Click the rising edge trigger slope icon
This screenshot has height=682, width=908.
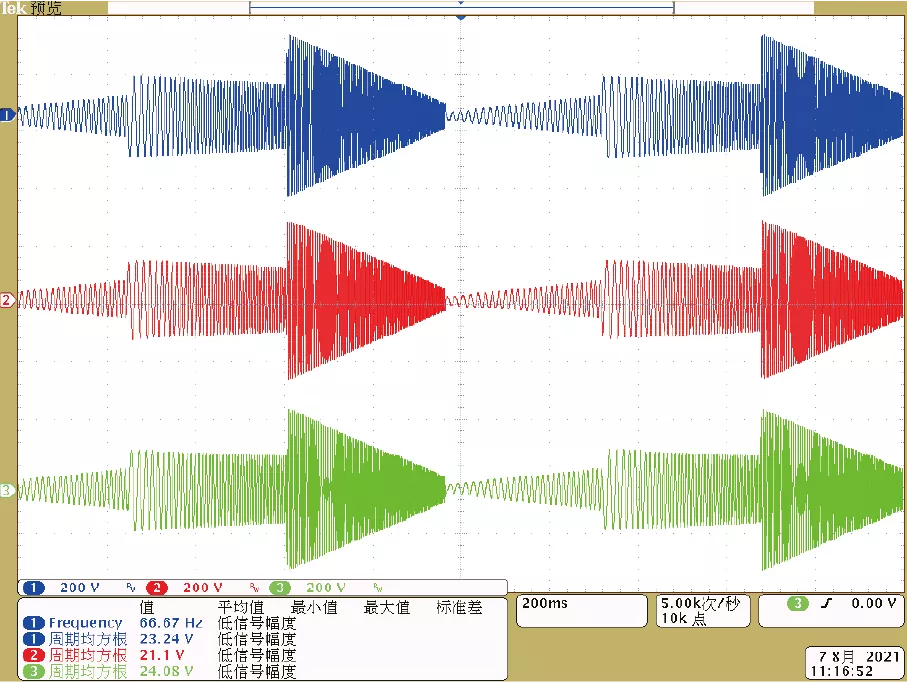point(826,604)
